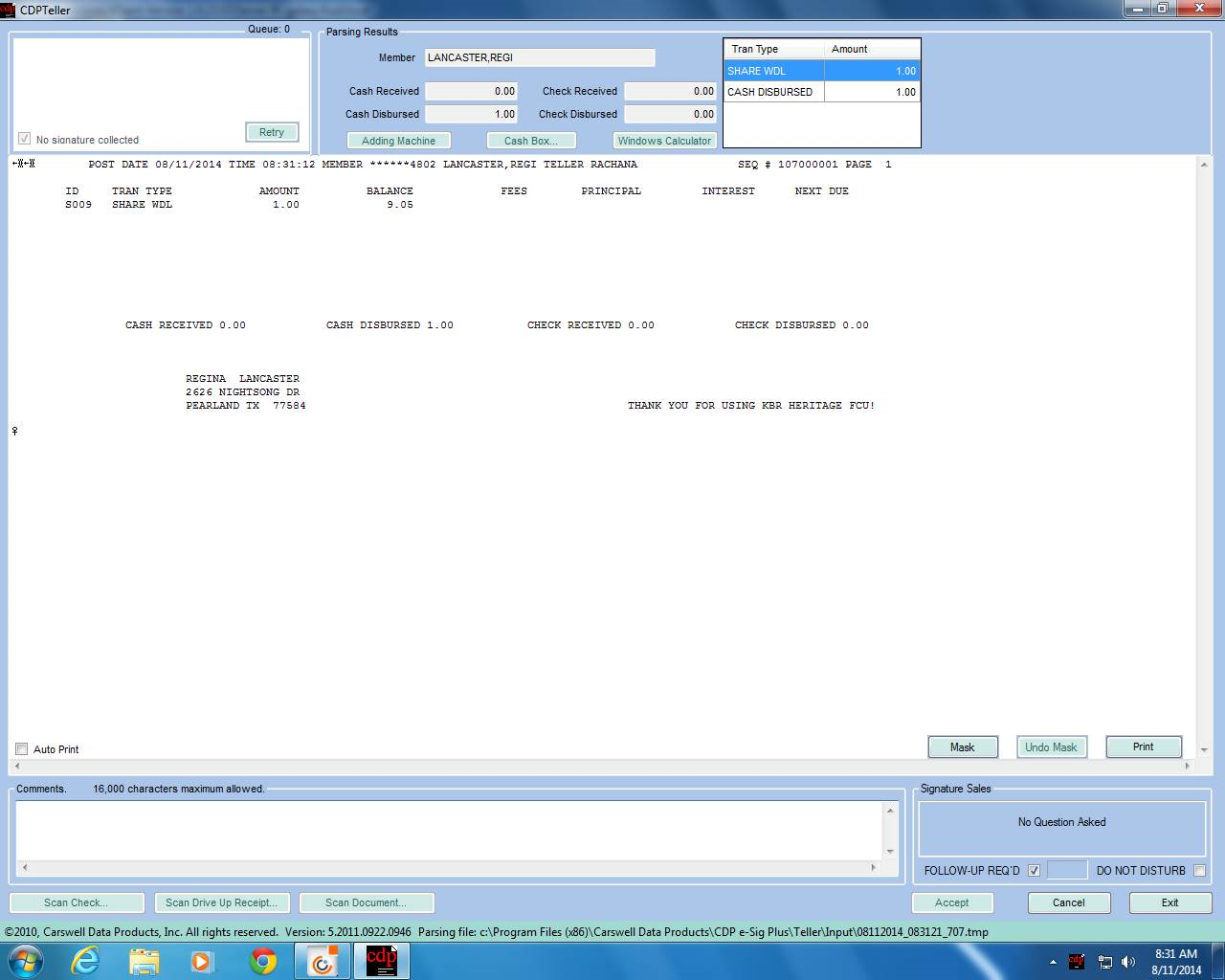Open the Cash Box dialog

tap(530, 141)
